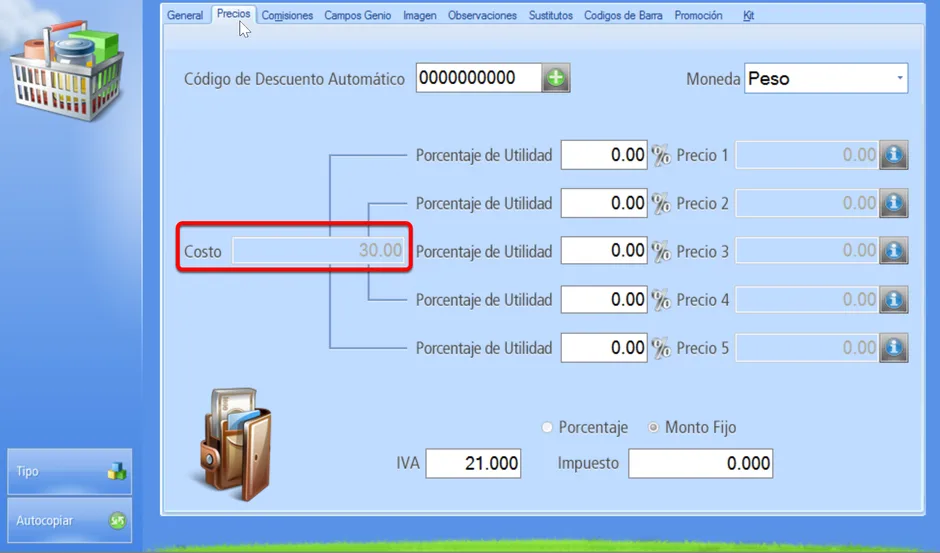
Task: Open the info icon for Precio 4
Action: coord(894,299)
